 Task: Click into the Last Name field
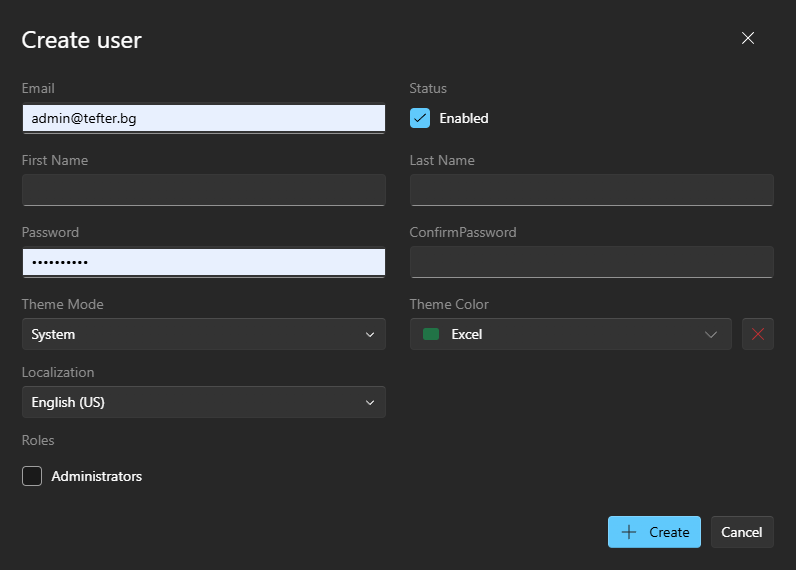591,190
